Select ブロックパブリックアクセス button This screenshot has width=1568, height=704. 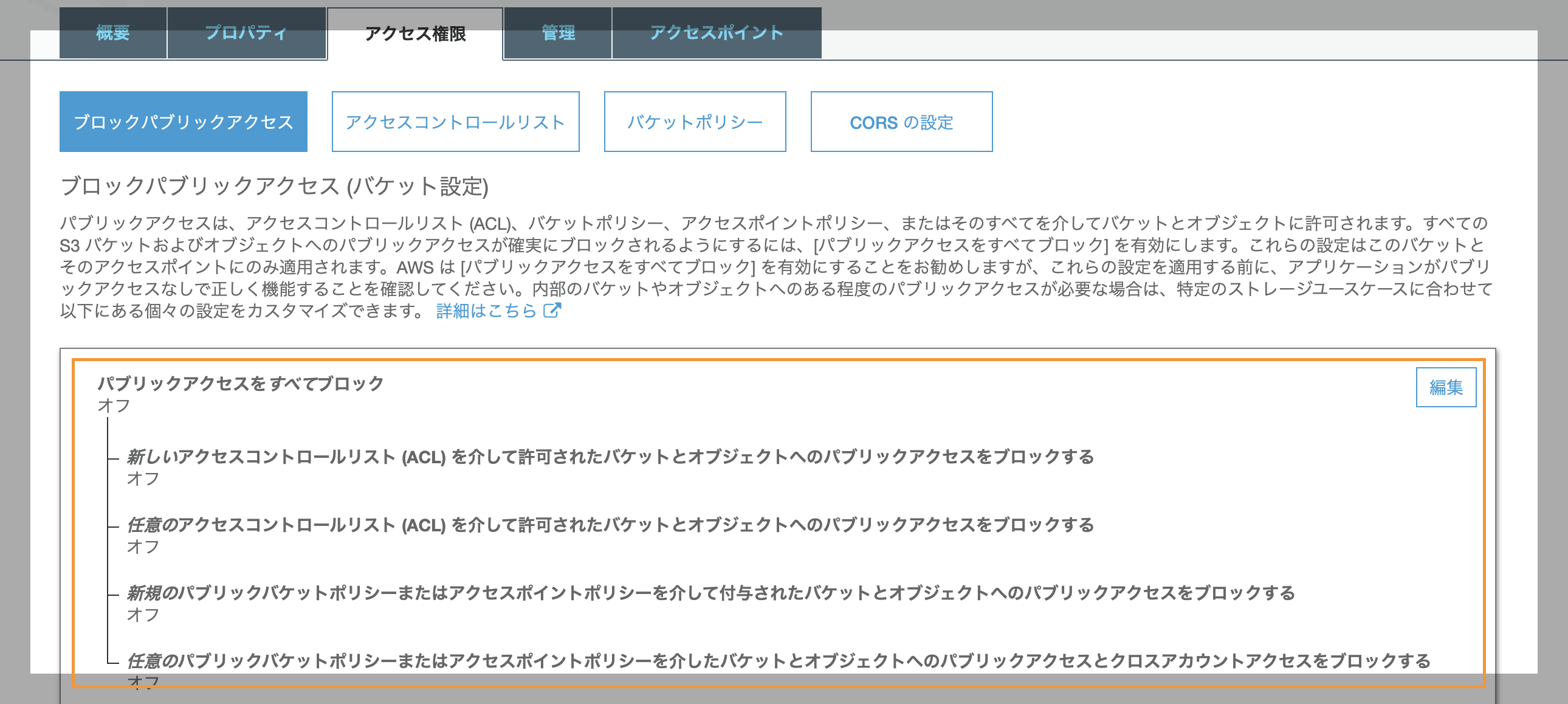(183, 122)
